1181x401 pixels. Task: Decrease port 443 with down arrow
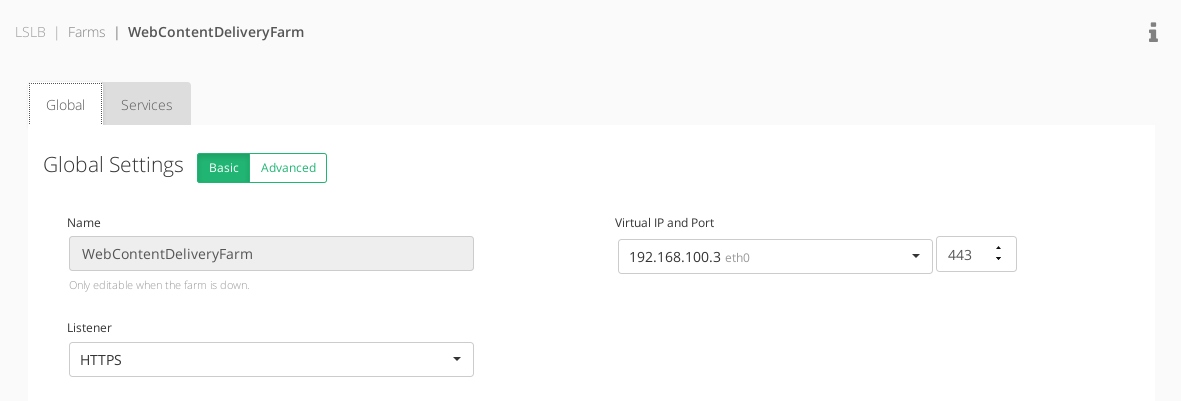point(998,259)
